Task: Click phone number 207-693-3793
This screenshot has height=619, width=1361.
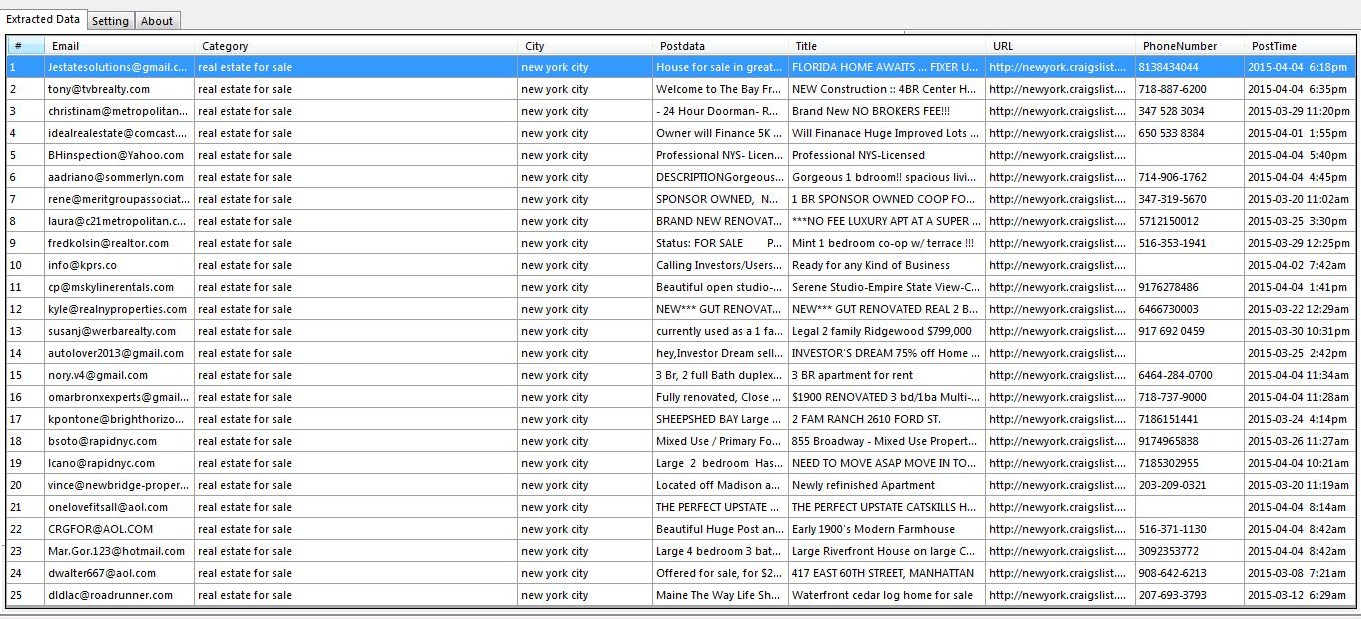Action: point(1172,595)
